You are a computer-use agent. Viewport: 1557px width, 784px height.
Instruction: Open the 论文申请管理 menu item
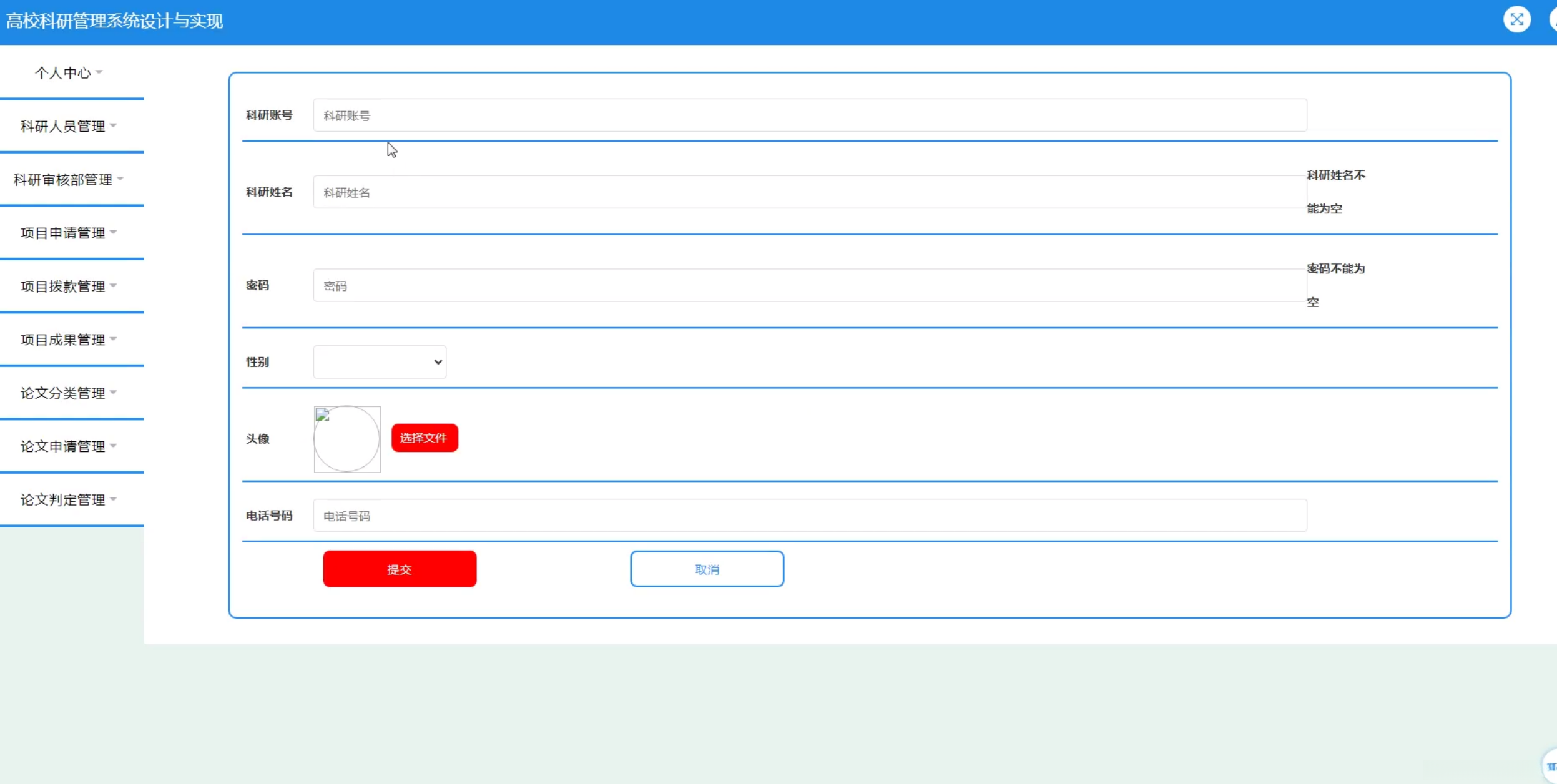pos(68,446)
